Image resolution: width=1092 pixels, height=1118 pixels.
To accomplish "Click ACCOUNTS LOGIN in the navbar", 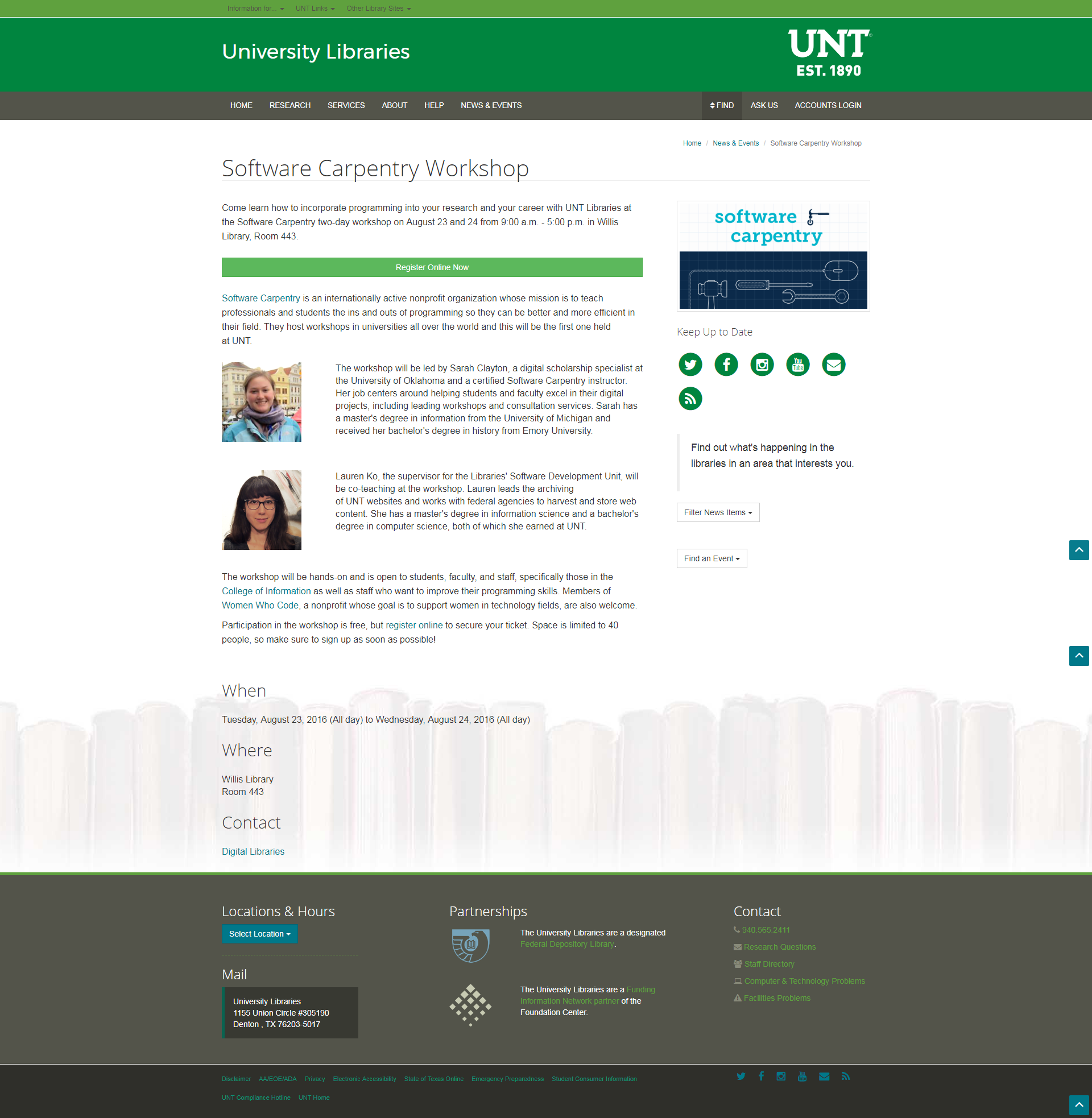I will pyautogui.click(x=828, y=106).
